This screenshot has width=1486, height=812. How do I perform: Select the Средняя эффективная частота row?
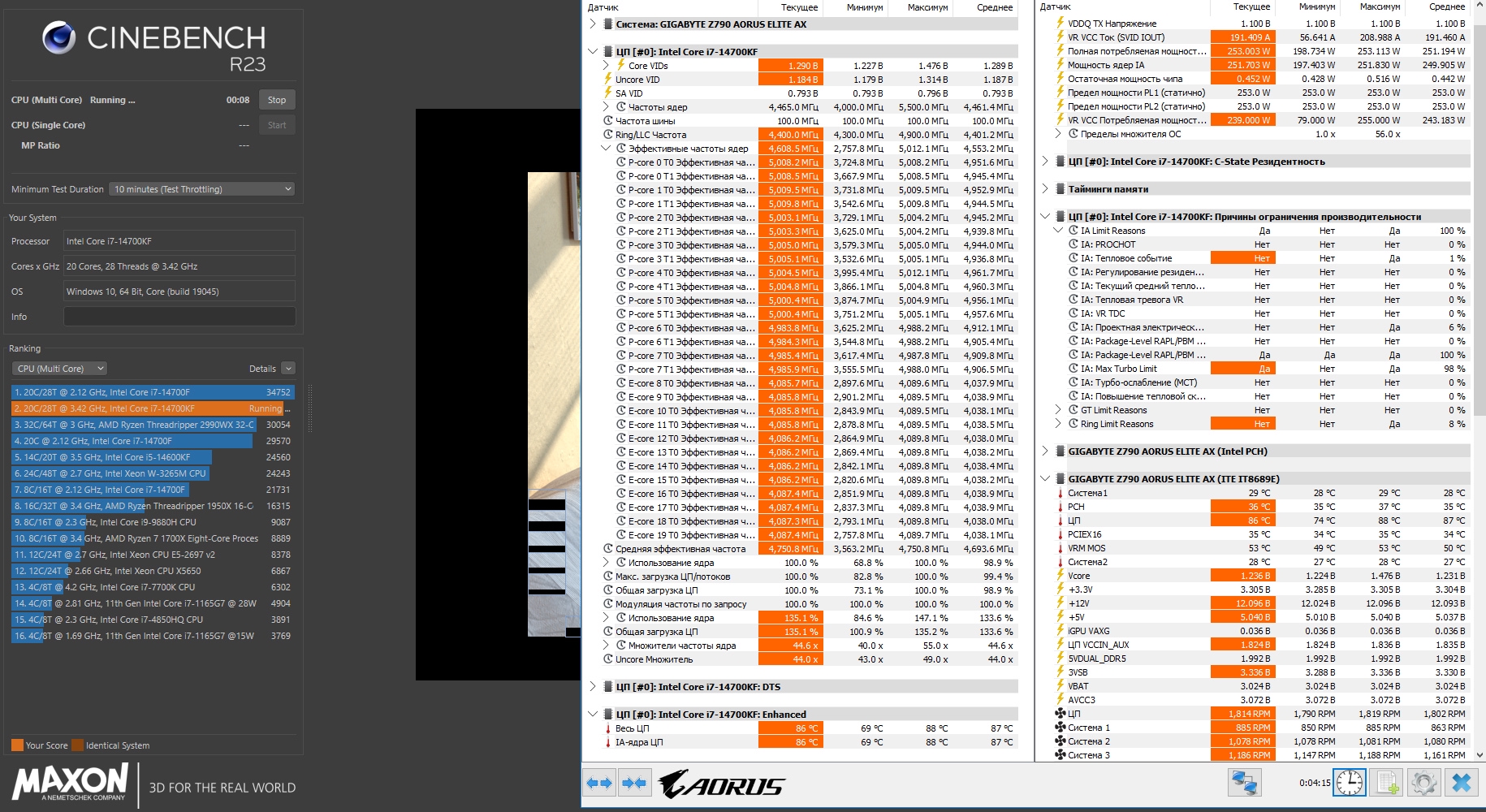coord(801,549)
